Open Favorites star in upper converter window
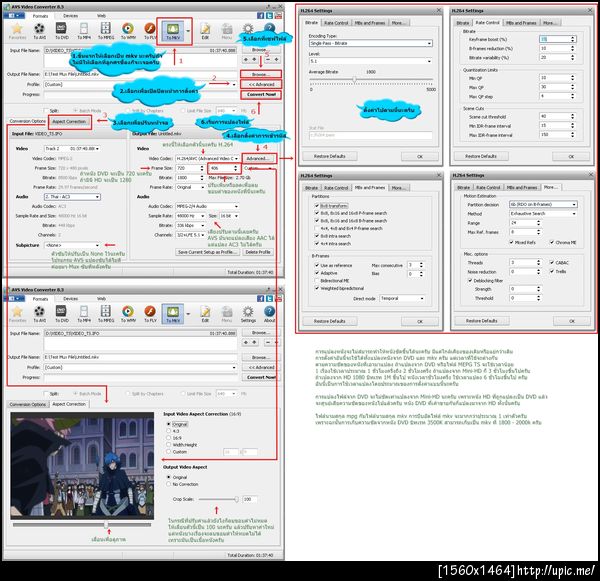Viewport: 600px width, 581px height. [x=17, y=31]
